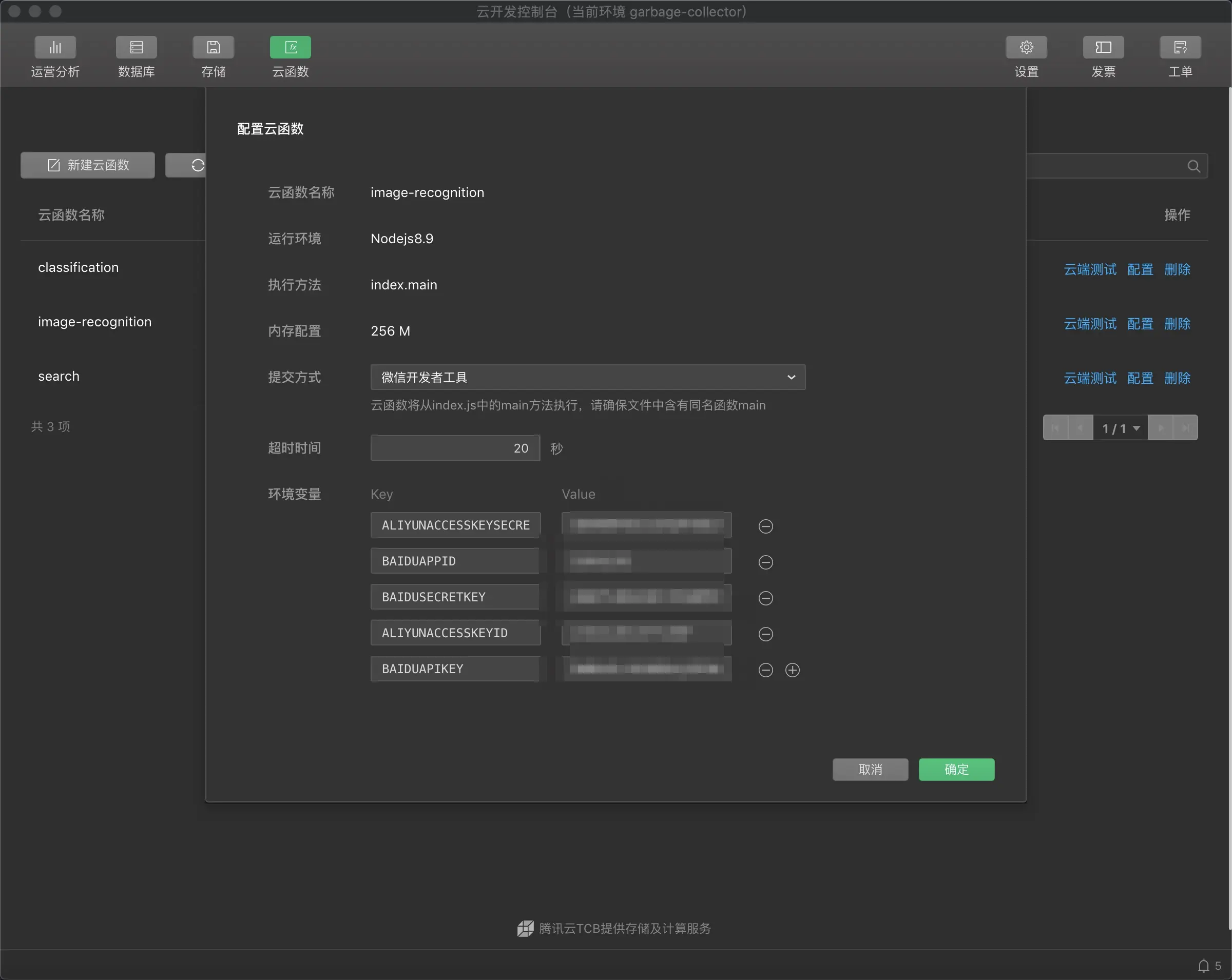Expand the 提交方式 dropdown
The width and height of the screenshot is (1232, 980).
[x=587, y=378]
